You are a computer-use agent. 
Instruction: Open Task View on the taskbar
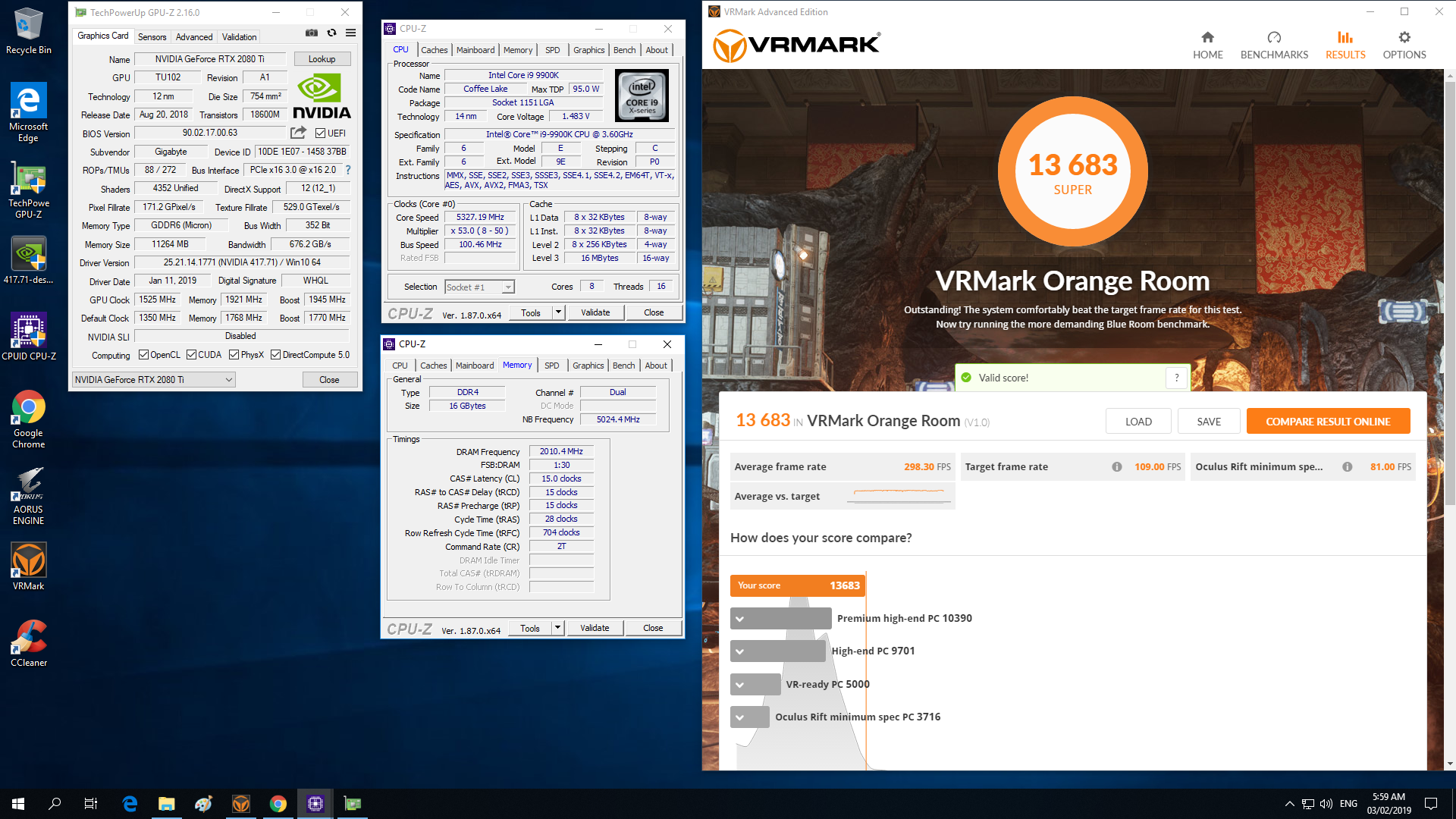pyautogui.click(x=91, y=804)
